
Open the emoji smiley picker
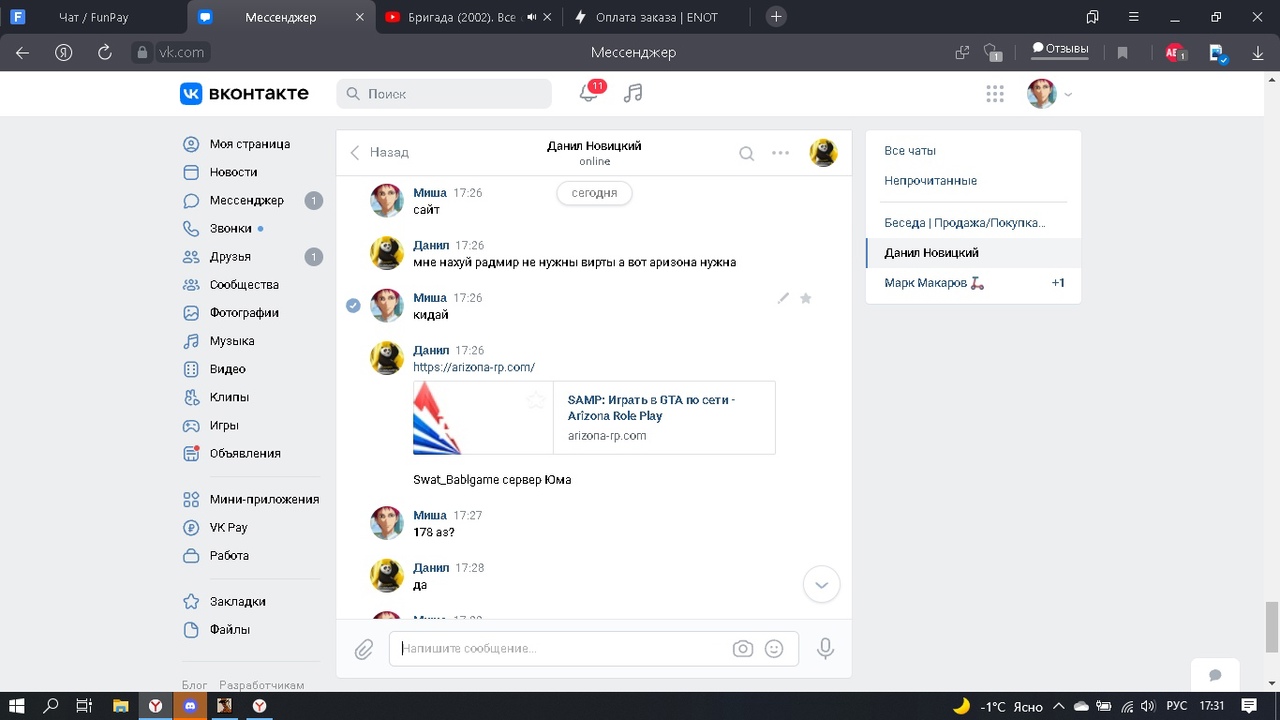774,649
